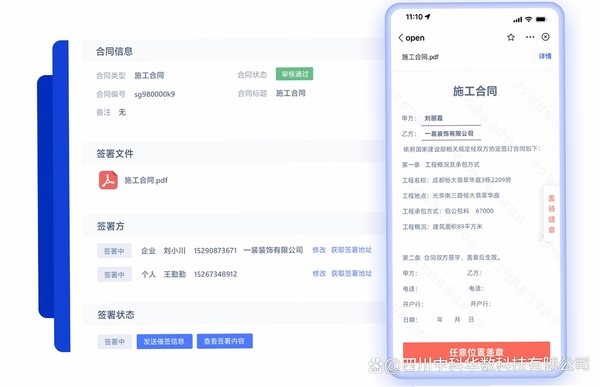Tap the 工程承包方式 line on phone

click(x=448, y=211)
